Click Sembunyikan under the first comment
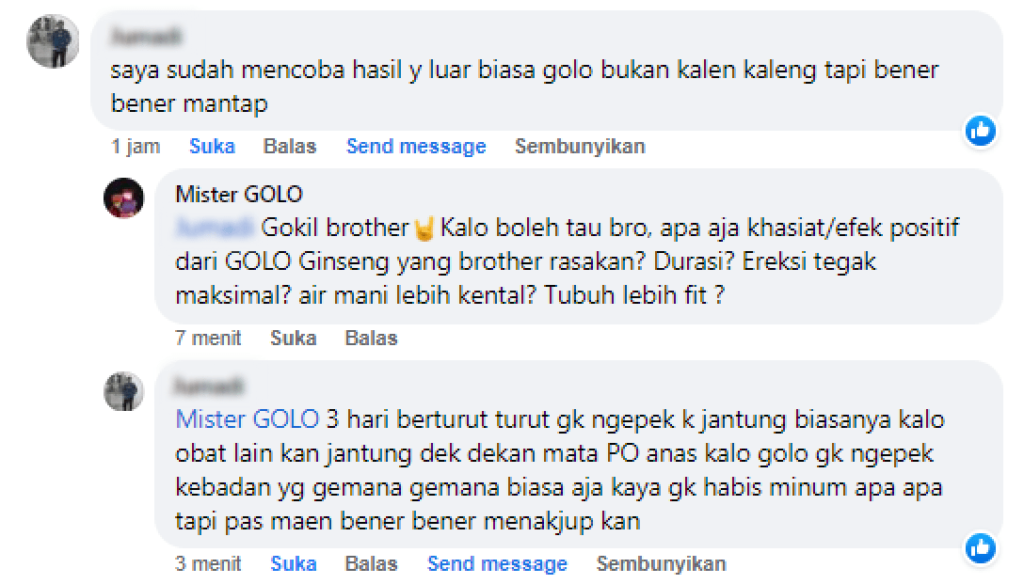Screen dimensions: 1024x584 click(x=580, y=146)
